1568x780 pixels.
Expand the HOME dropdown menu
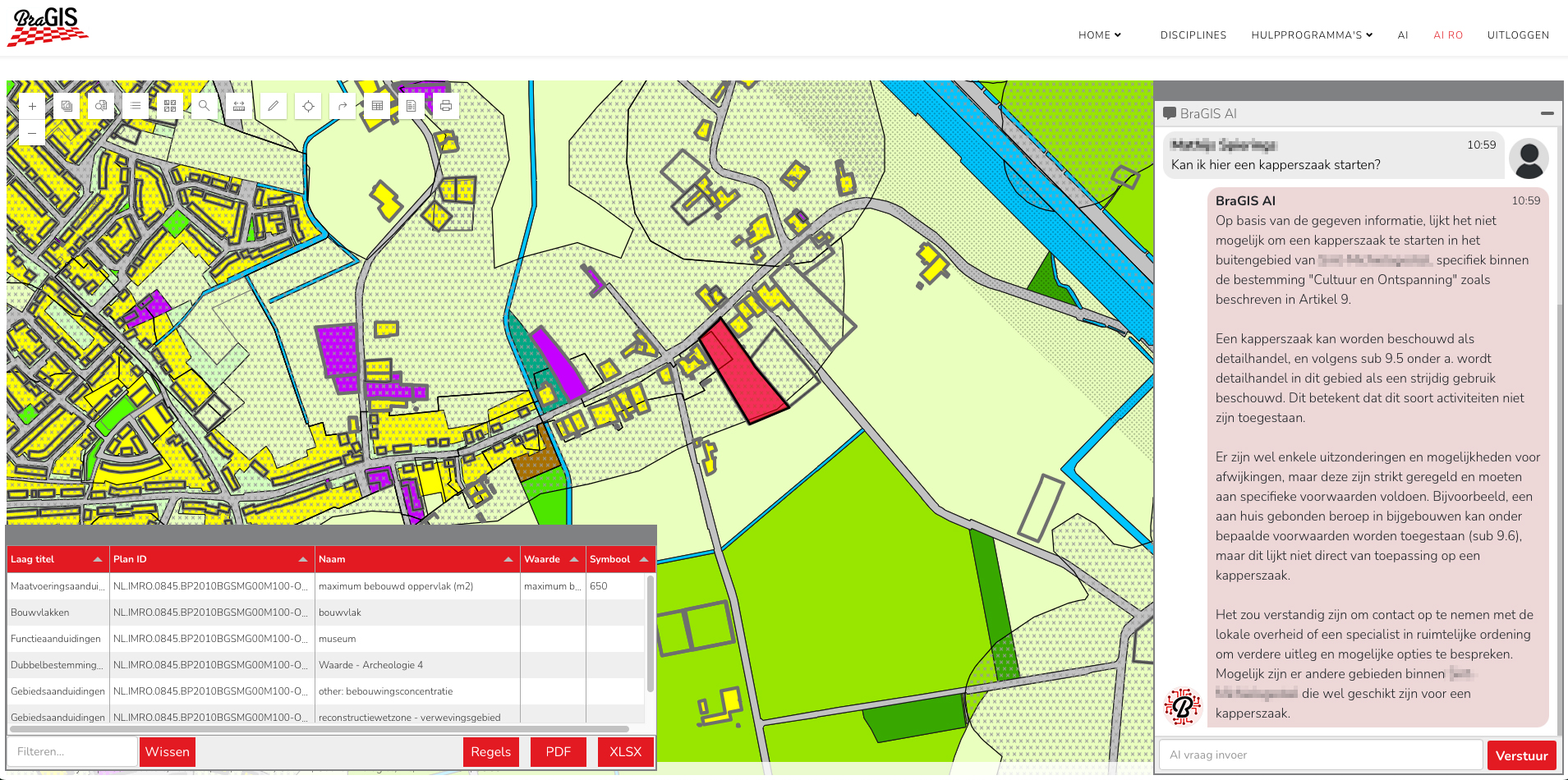[1099, 35]
